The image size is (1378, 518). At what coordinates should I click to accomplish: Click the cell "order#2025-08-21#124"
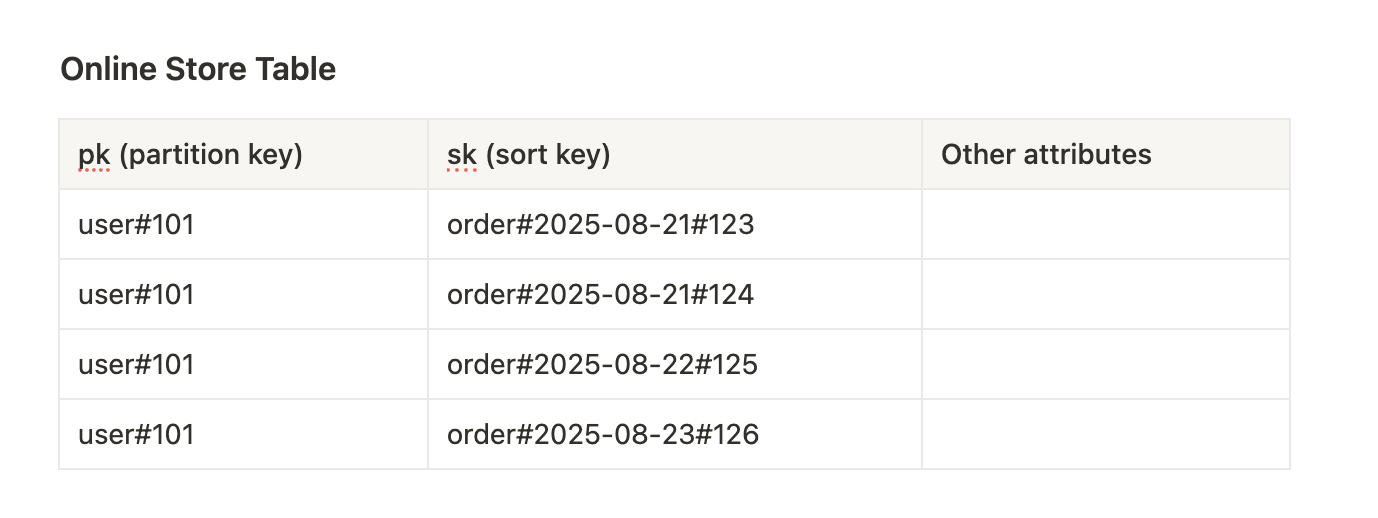675,294
